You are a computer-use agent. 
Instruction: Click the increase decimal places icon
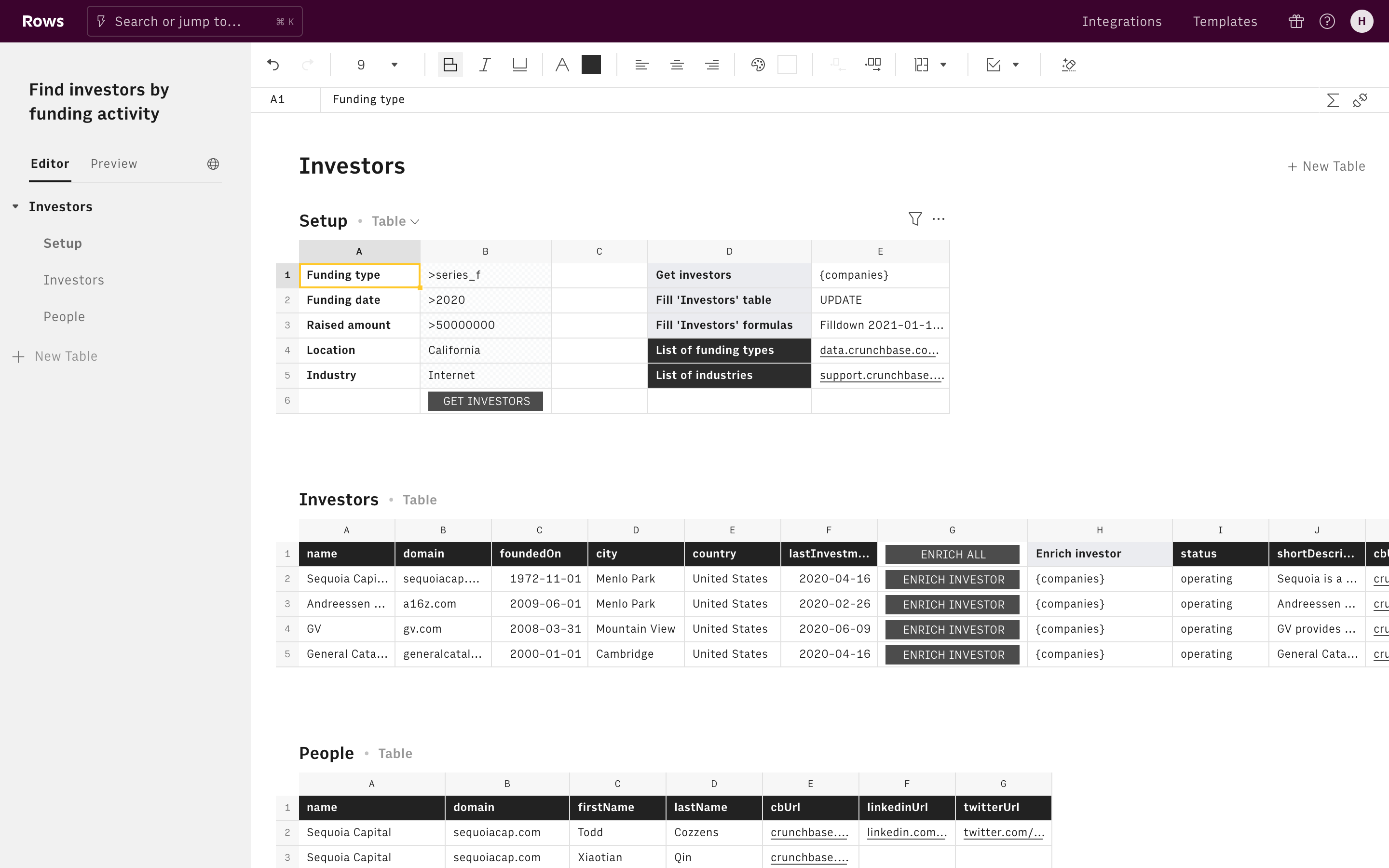(873, 65)
